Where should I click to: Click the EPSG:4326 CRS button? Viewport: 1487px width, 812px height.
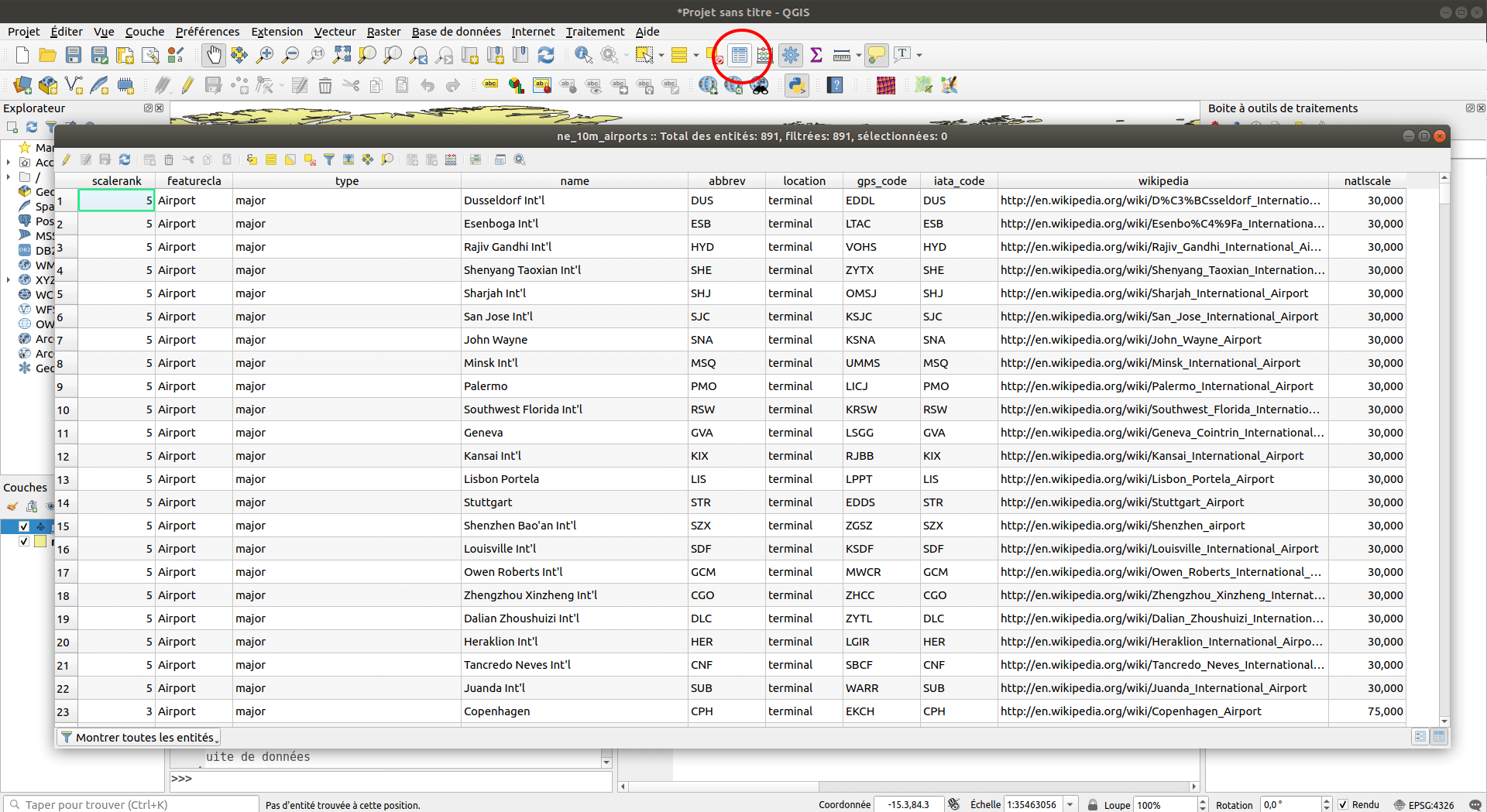click(1423, 805)
